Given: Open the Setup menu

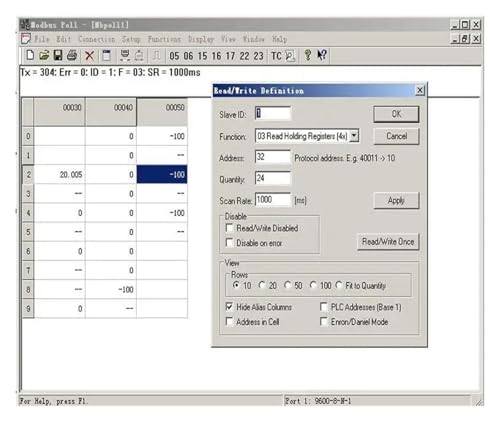Looking at the screenshot, I should (131, 39).
